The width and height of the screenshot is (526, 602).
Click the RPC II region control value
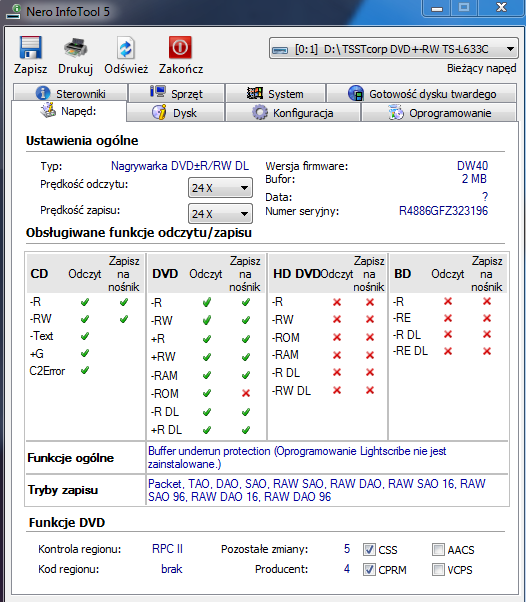pos(167,549)
